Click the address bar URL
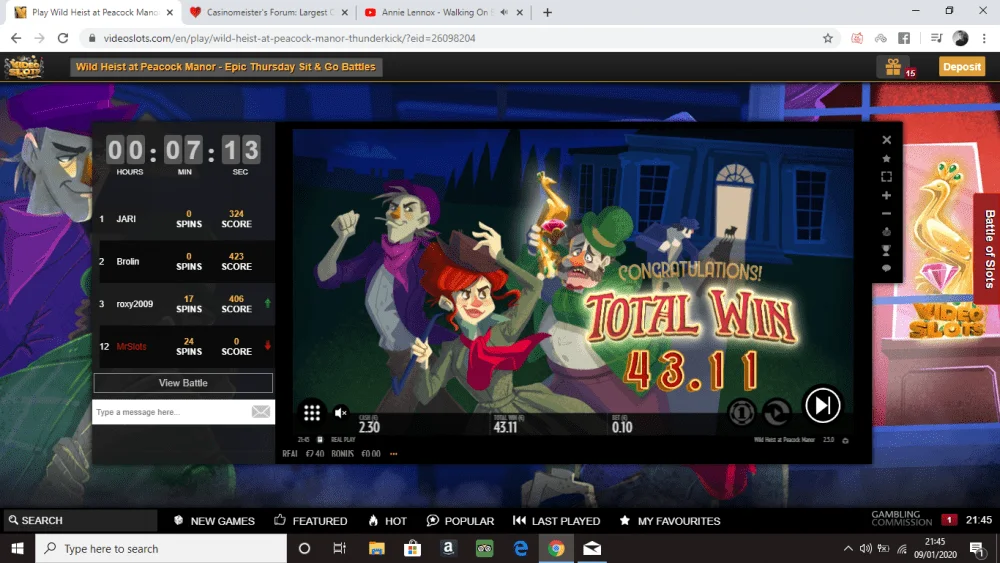Image resolution: width=1000 pixels, height=563 pixels. tap(290, 38)
